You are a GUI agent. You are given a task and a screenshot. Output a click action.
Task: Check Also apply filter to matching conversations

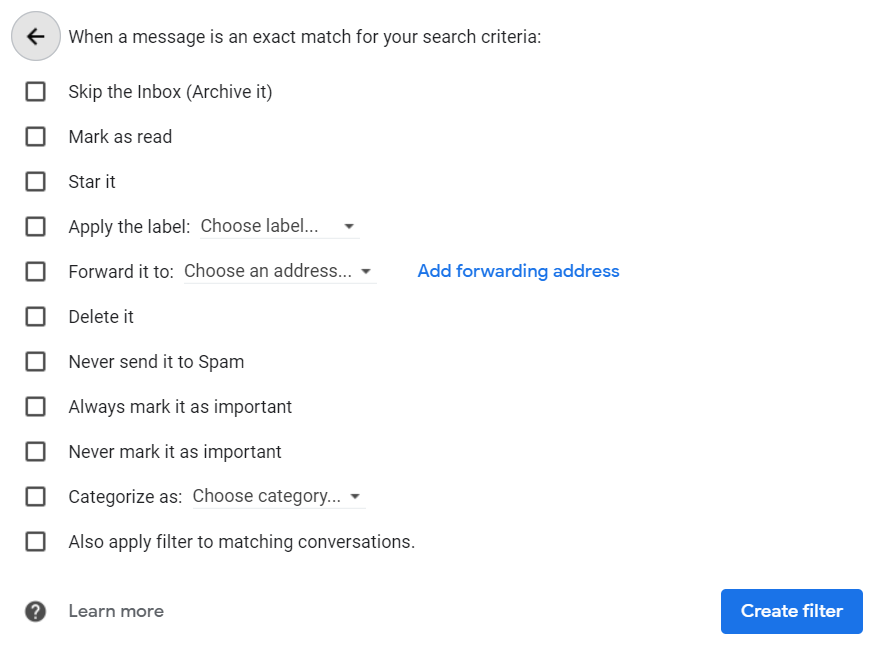36,542
